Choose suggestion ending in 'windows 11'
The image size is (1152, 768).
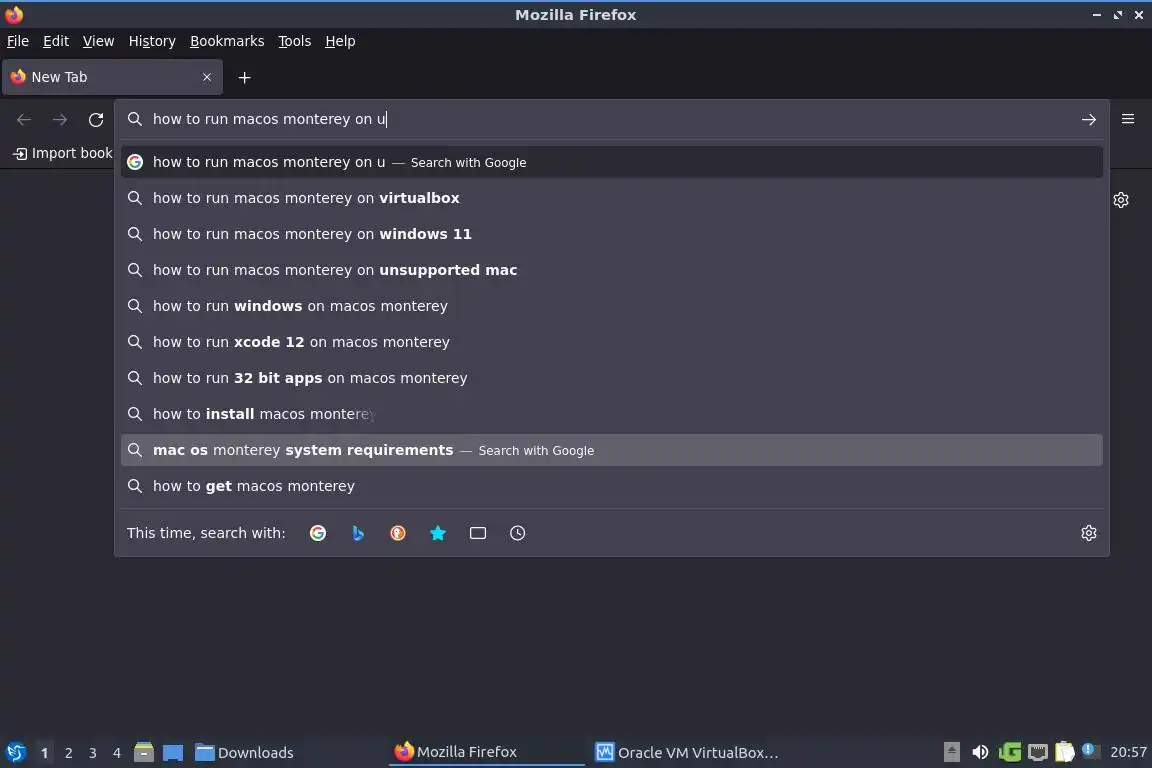coord(611,234)
